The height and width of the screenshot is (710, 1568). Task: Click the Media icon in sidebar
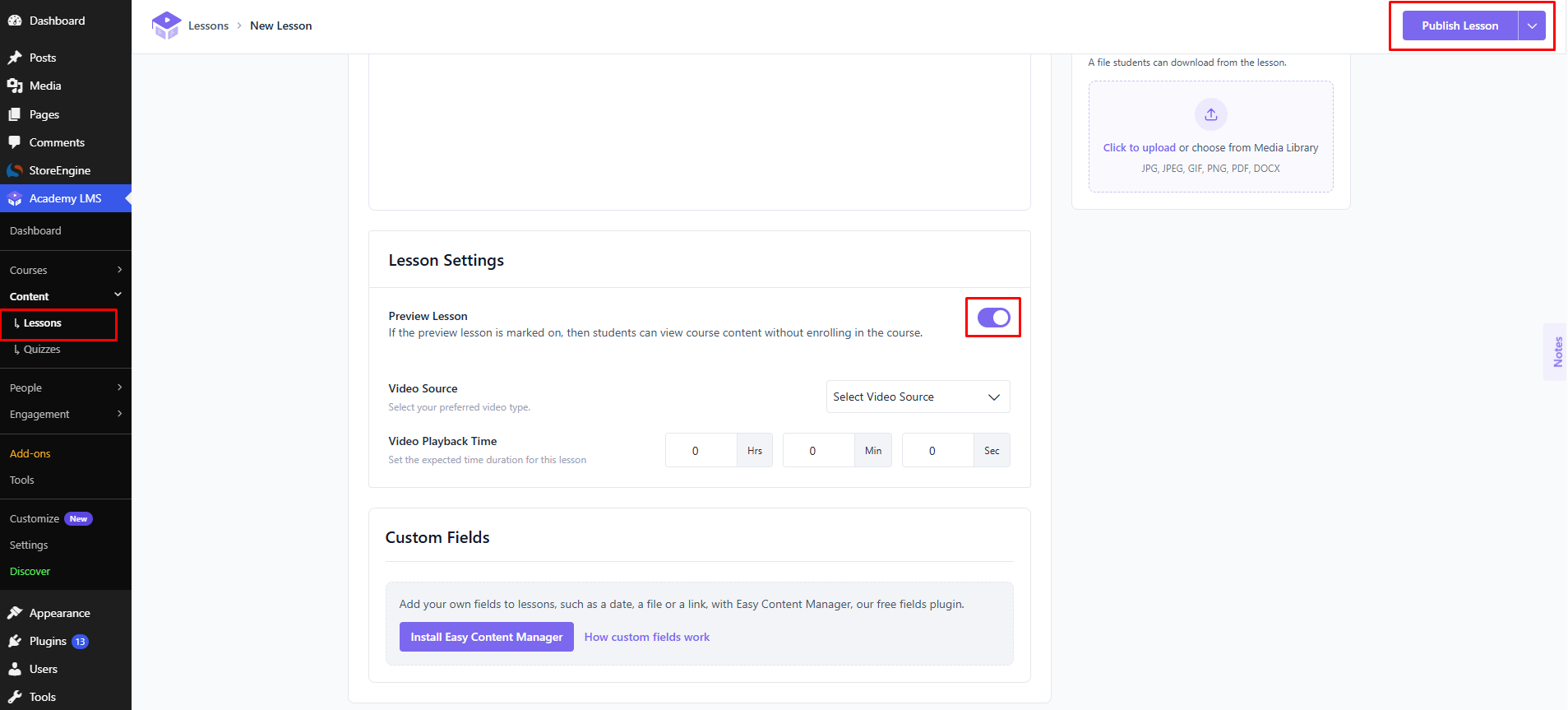[15, 86]
